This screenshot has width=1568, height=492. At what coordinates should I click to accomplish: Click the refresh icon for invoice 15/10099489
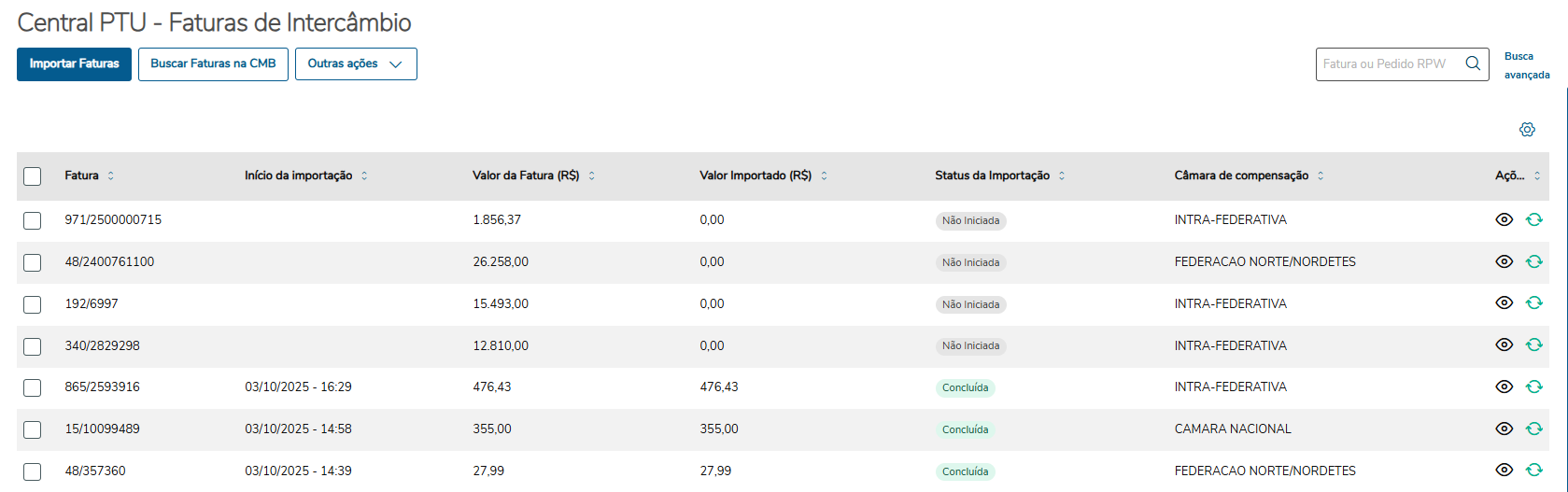coord(1533,429)
